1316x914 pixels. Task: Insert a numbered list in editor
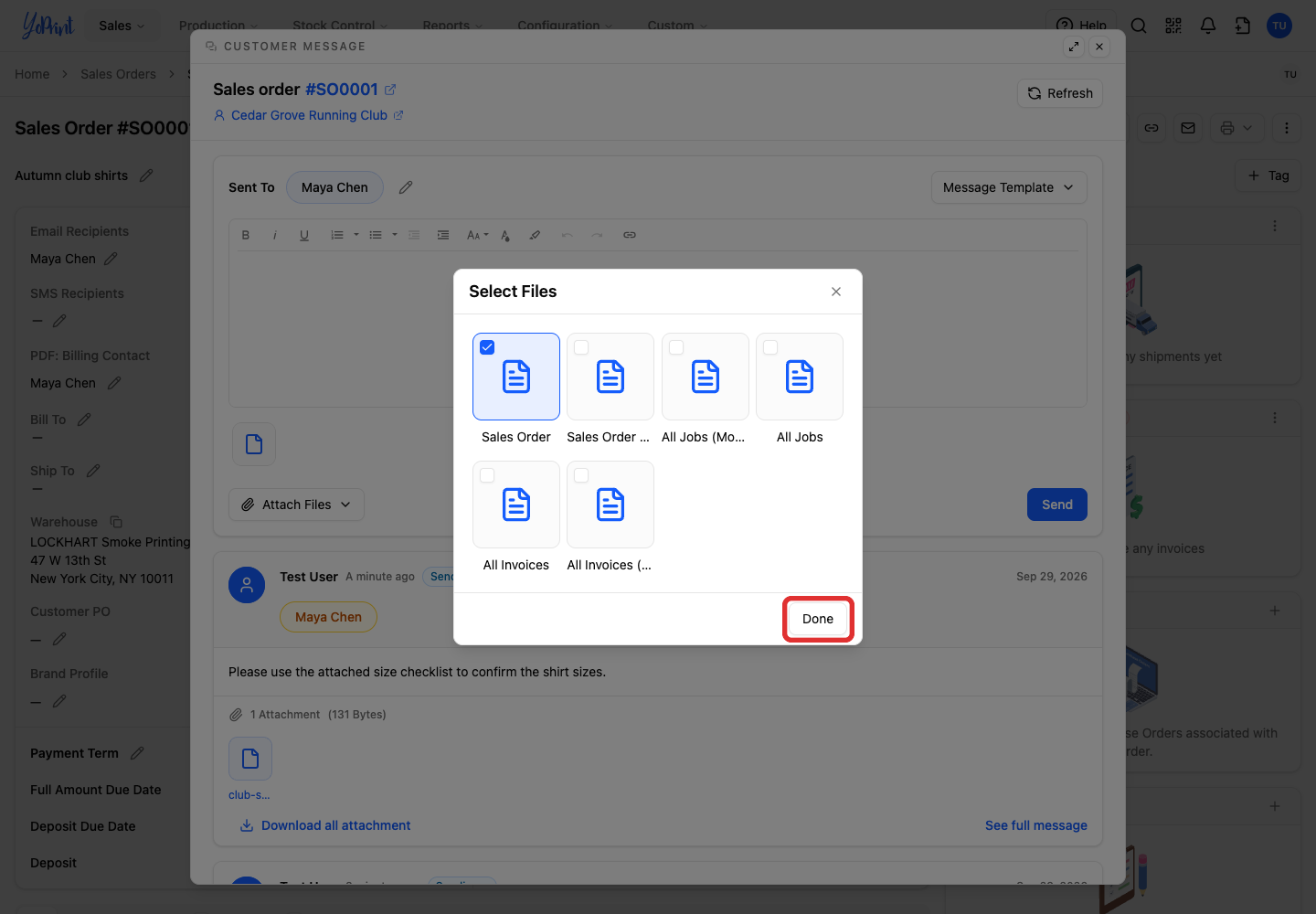pyautogui.click(x=337, y=235)
